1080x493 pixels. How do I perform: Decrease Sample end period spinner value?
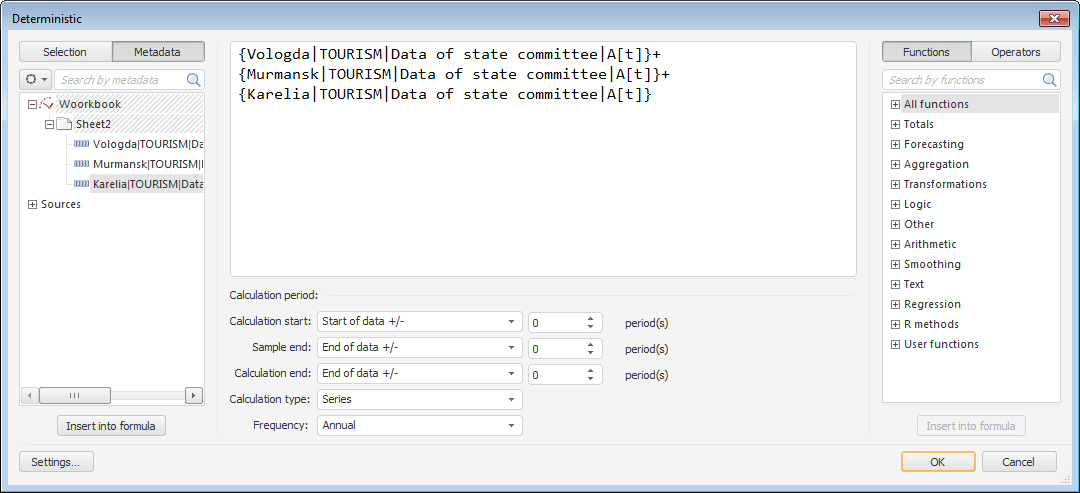tap(590, 353)
